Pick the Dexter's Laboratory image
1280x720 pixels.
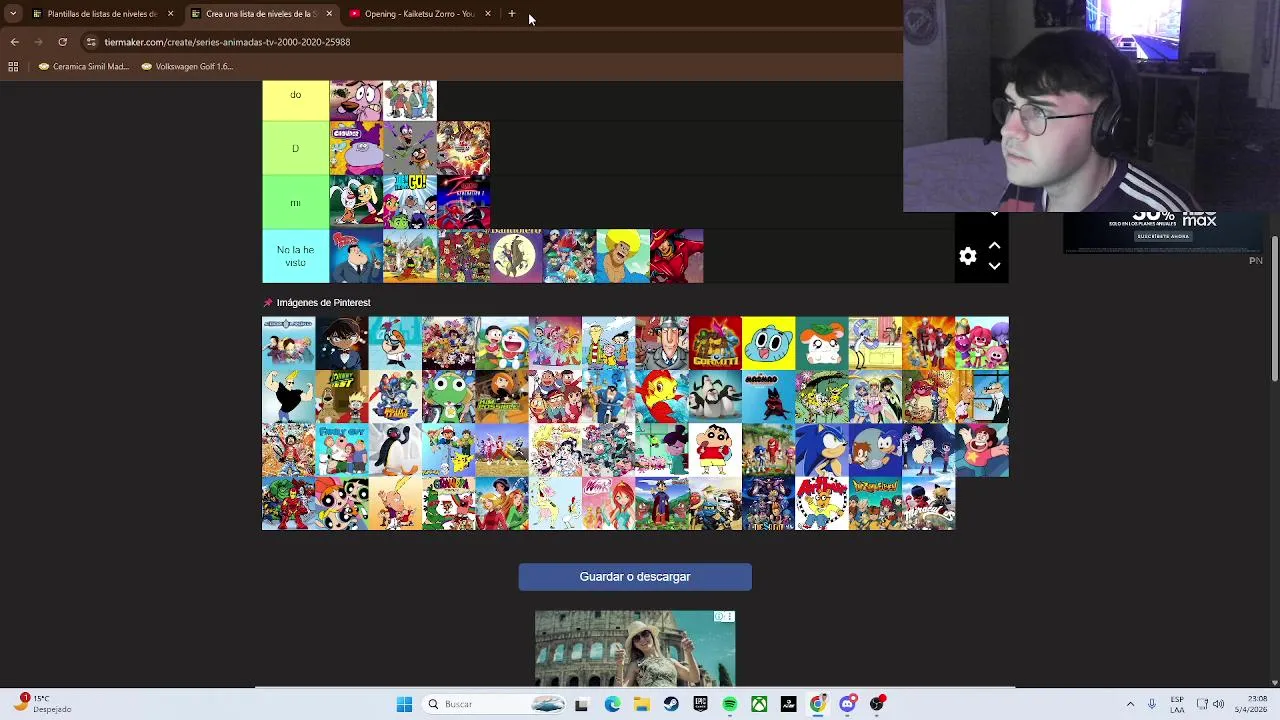tap(395, 343)
